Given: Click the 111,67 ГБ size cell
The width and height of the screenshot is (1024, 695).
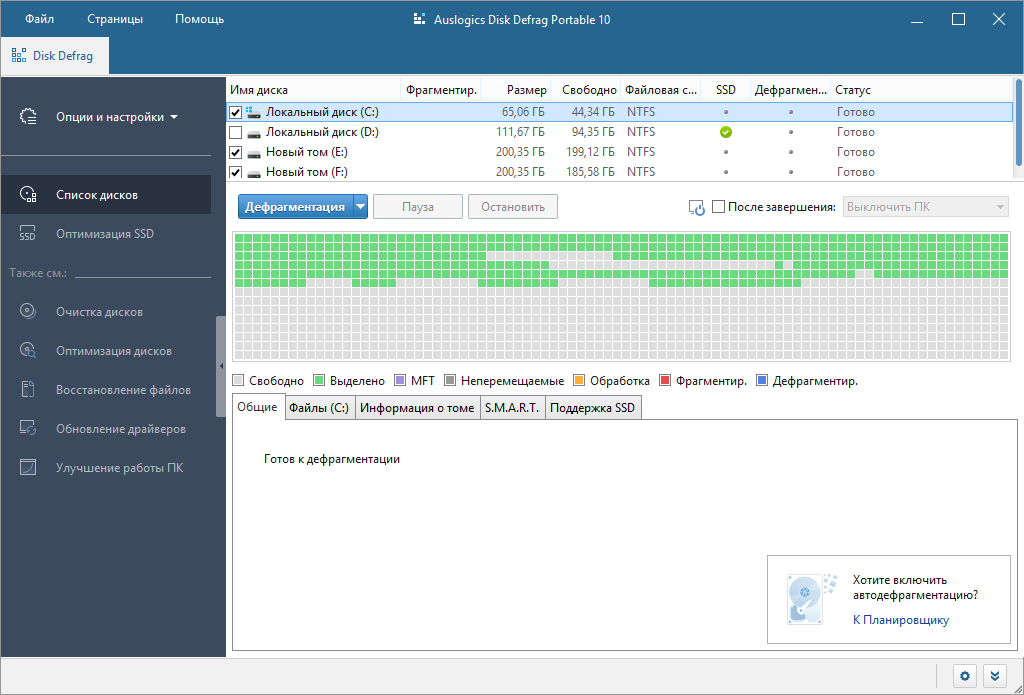Looking at the screenshot, I should 520,132.
